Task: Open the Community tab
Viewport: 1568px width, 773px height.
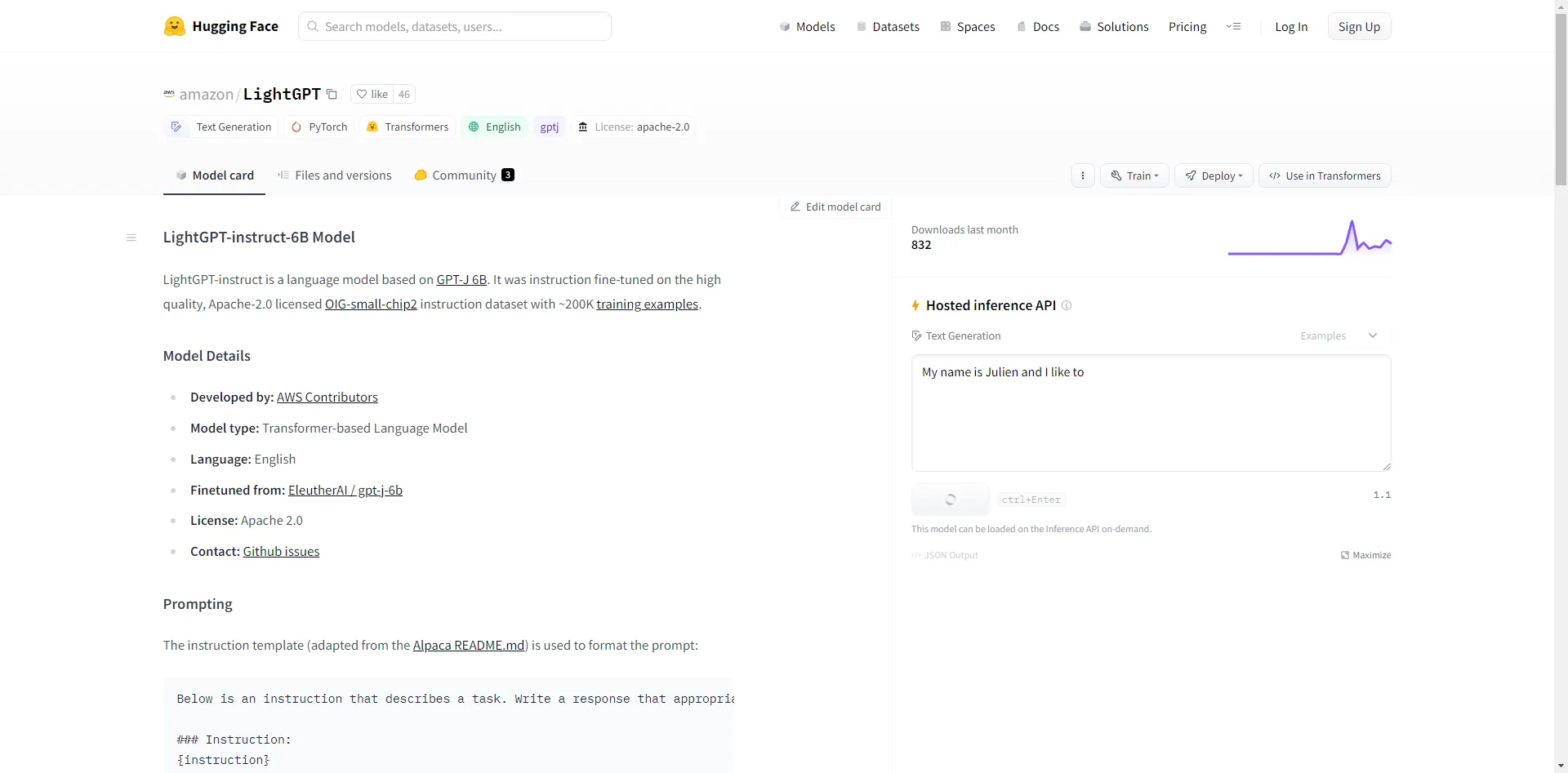Action: click(464, 175)
